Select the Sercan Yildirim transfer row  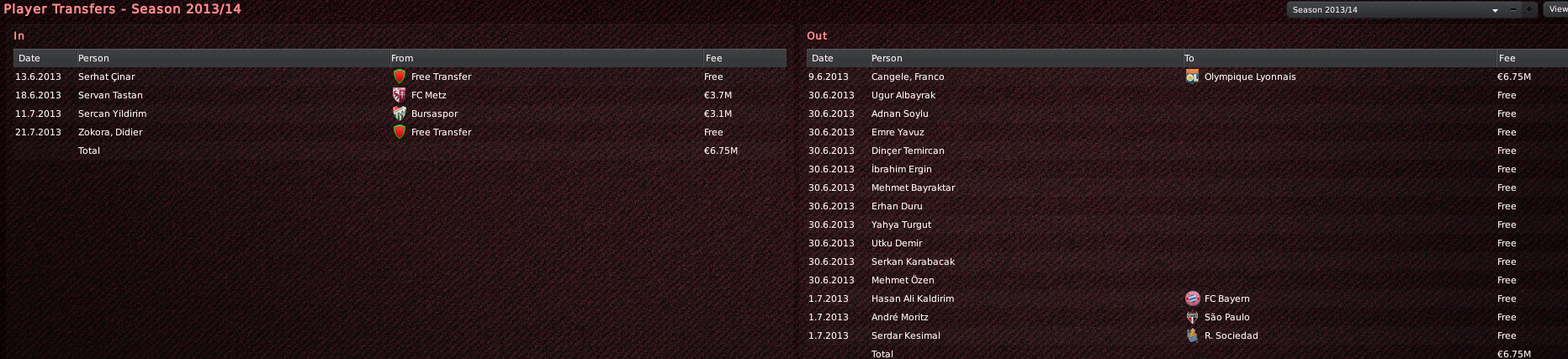click(400, 114)
